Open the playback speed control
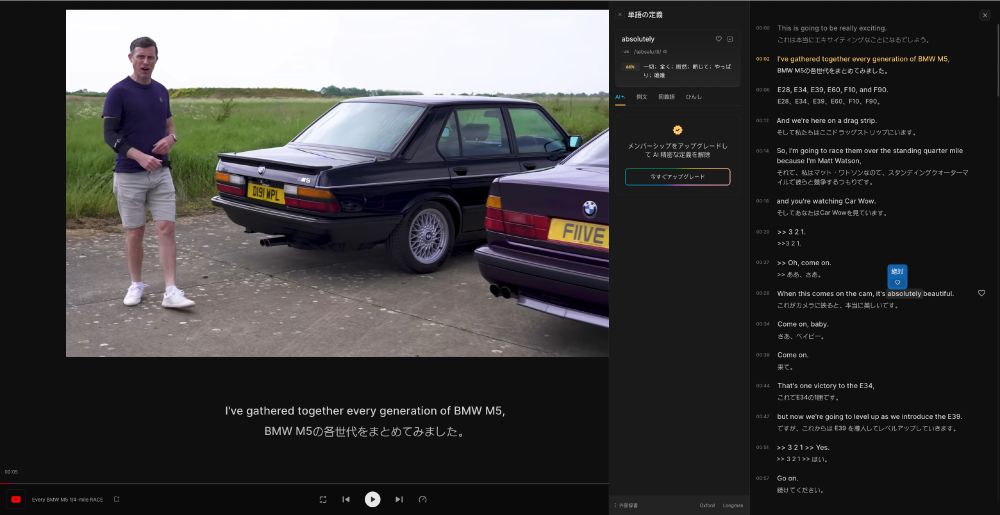This screenshot has height=515, width=1000. click(422, 499)
